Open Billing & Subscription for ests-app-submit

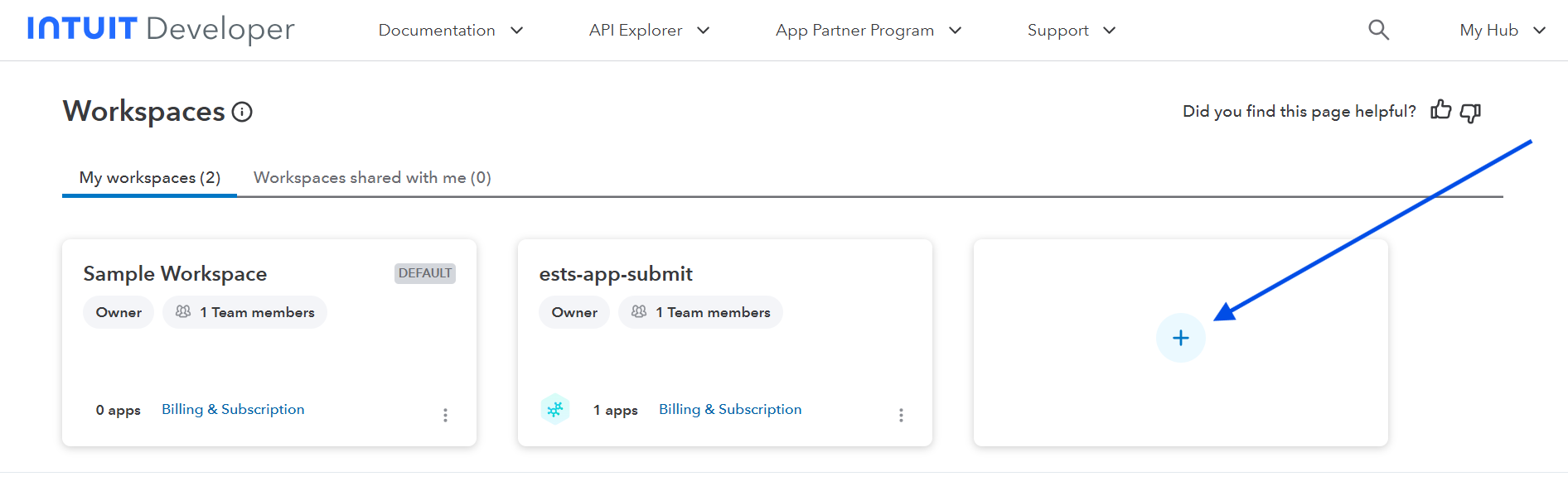tap(730, 409)
